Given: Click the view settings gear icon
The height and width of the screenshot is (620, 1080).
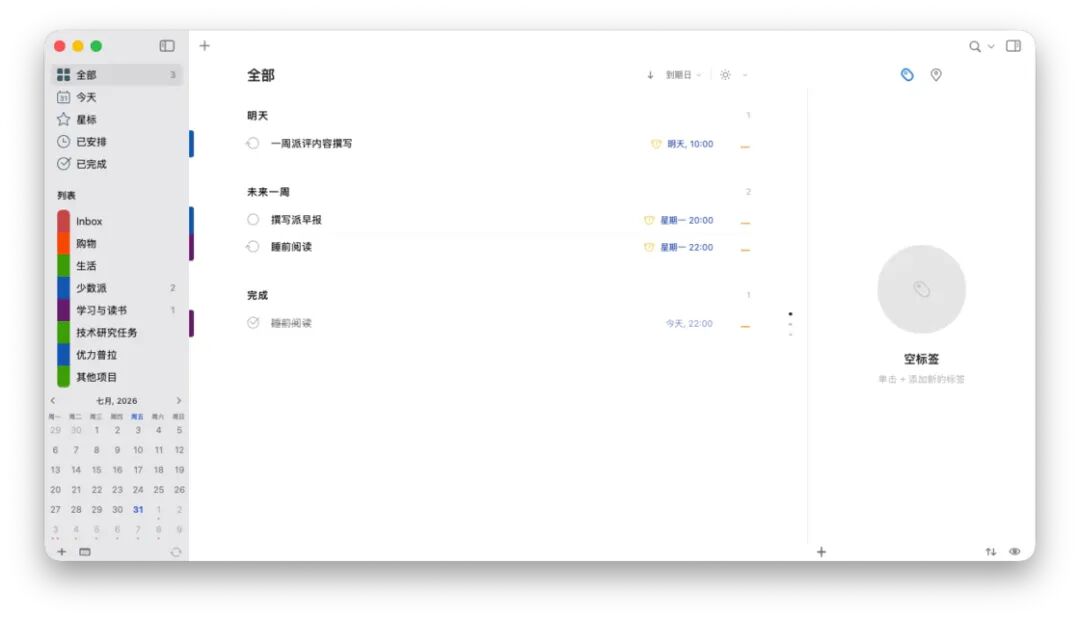Looking at the screenshot, I should click(x=725, y=75).
